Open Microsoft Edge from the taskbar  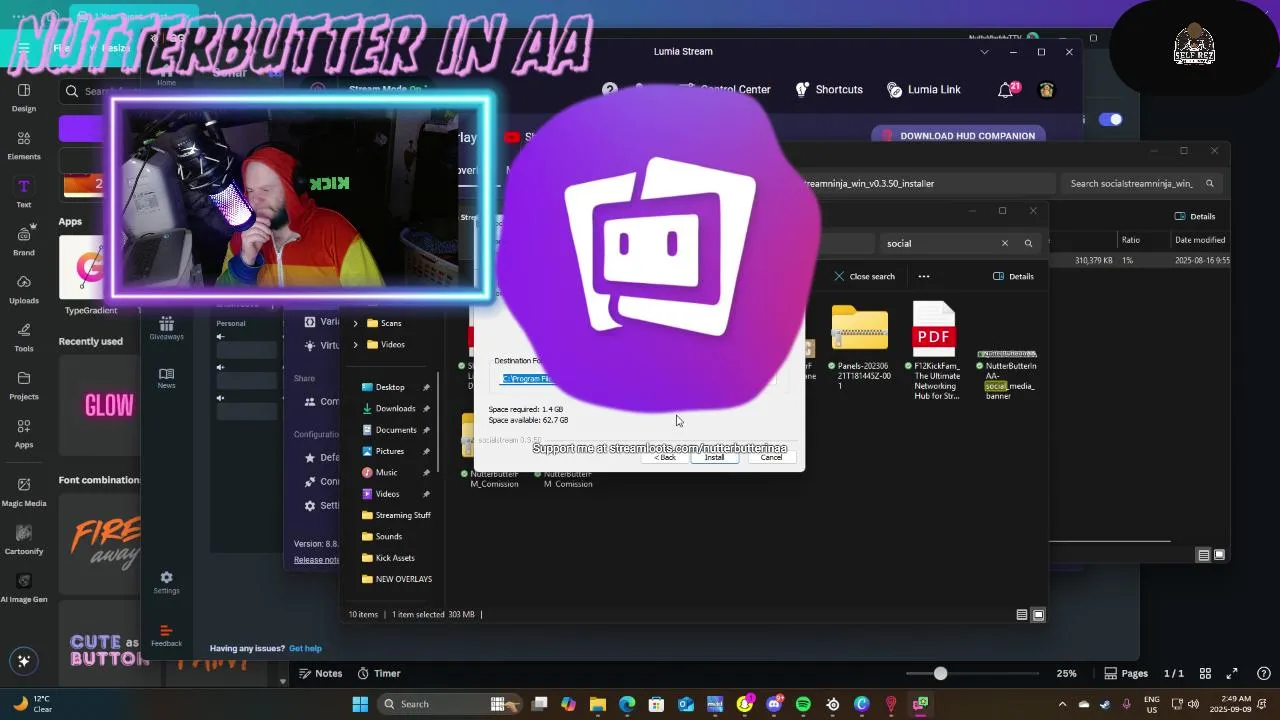tap(627, 704)
